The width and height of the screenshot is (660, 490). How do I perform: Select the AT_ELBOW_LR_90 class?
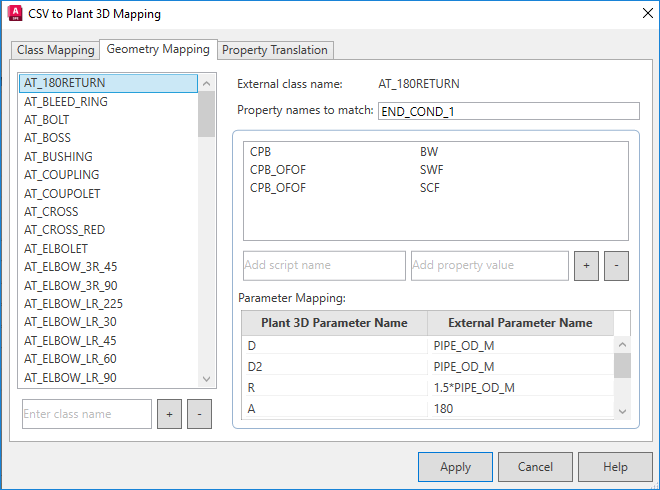(108, 377)
